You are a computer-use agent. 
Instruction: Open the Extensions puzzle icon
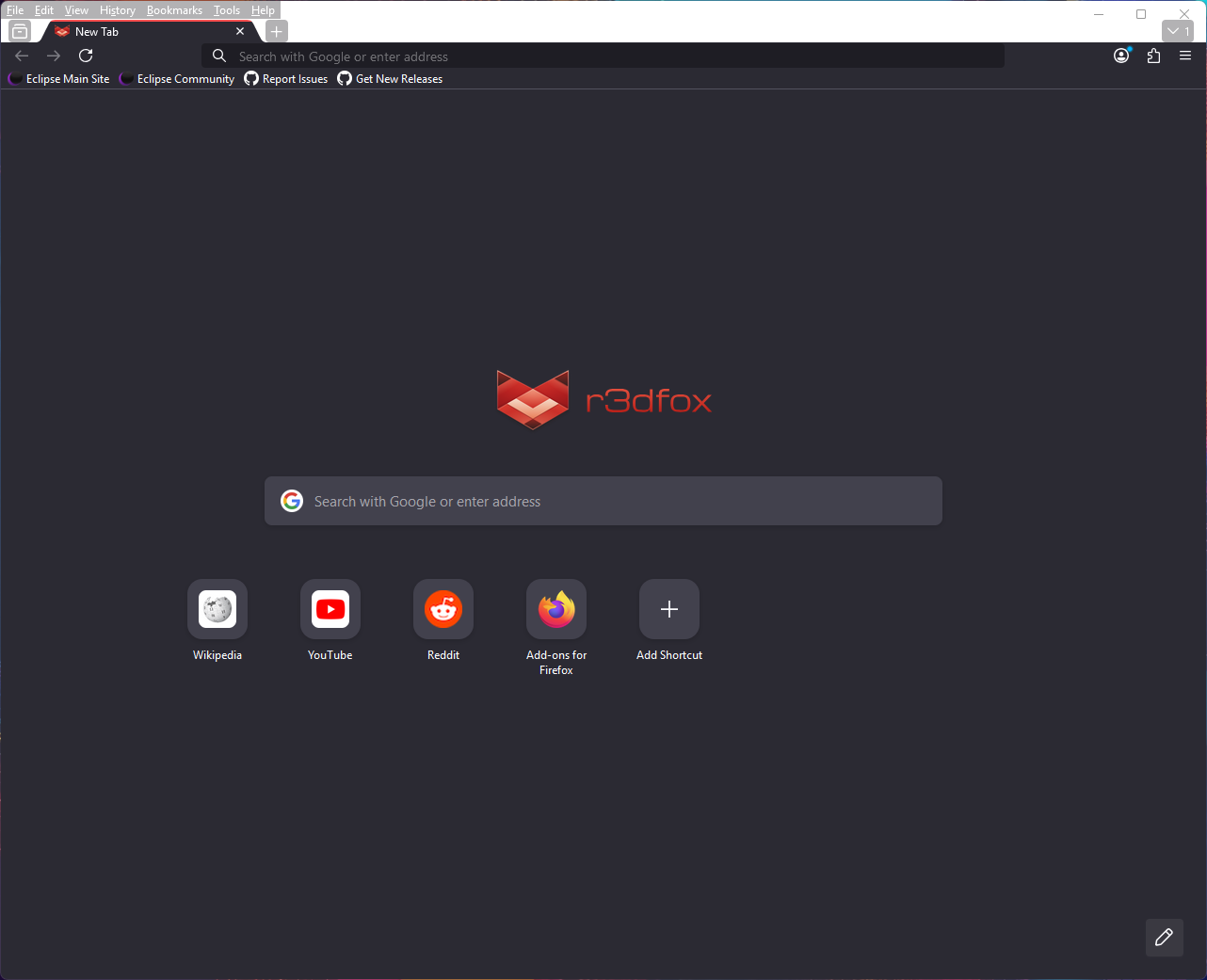point(1153,56)
